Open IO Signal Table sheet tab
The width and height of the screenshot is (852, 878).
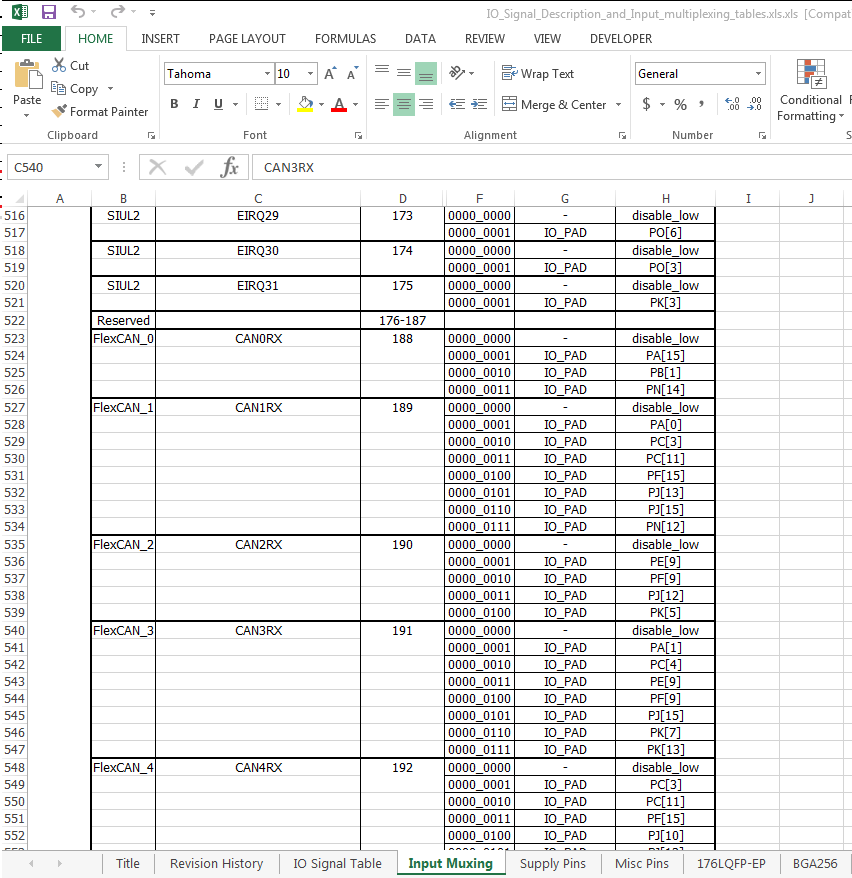[x=338, y=863]
